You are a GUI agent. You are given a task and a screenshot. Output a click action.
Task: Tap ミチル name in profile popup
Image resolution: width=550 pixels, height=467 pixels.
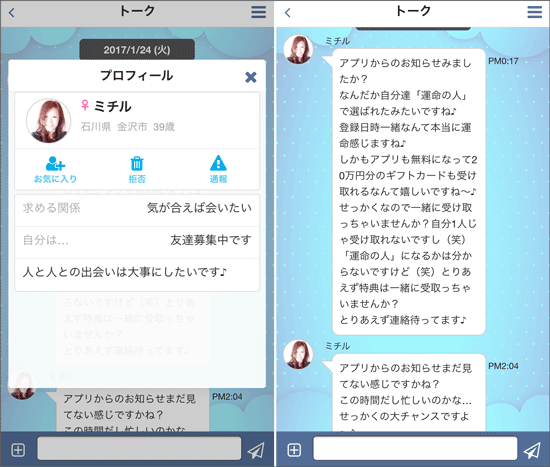click(113, 106)
